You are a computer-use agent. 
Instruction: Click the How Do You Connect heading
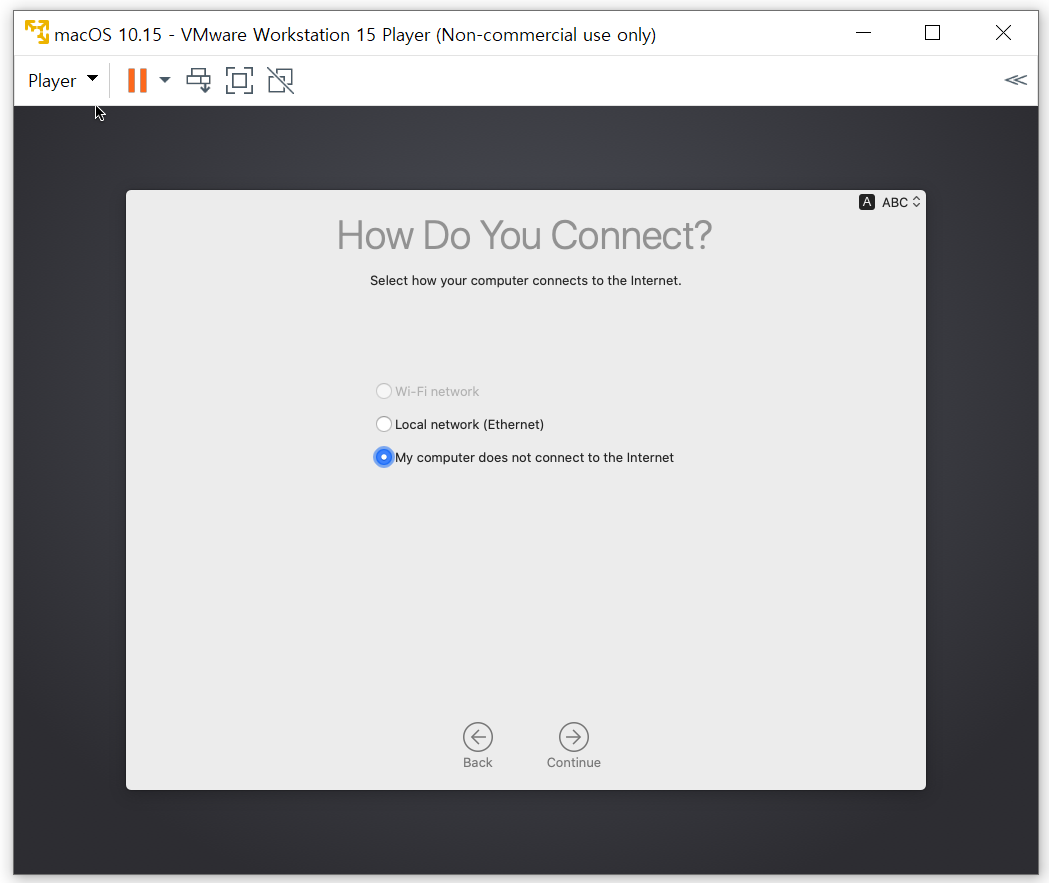point(524,236)
